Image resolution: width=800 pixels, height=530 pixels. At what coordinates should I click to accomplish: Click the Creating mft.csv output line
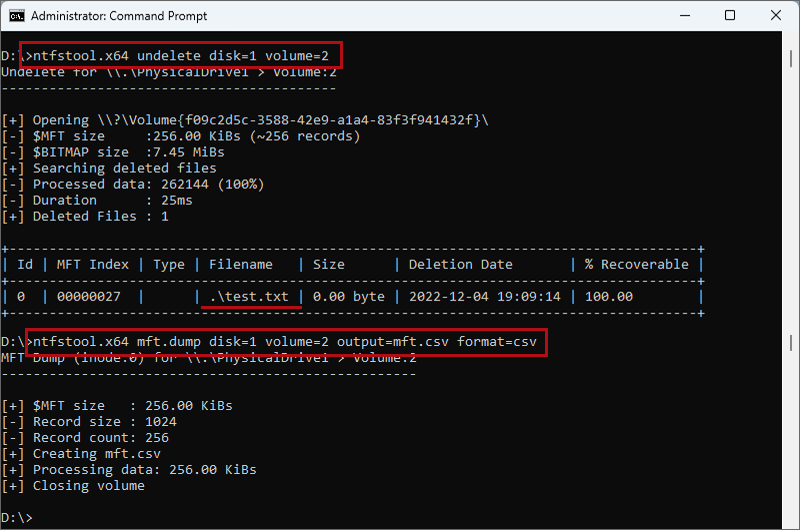point(81,453)
